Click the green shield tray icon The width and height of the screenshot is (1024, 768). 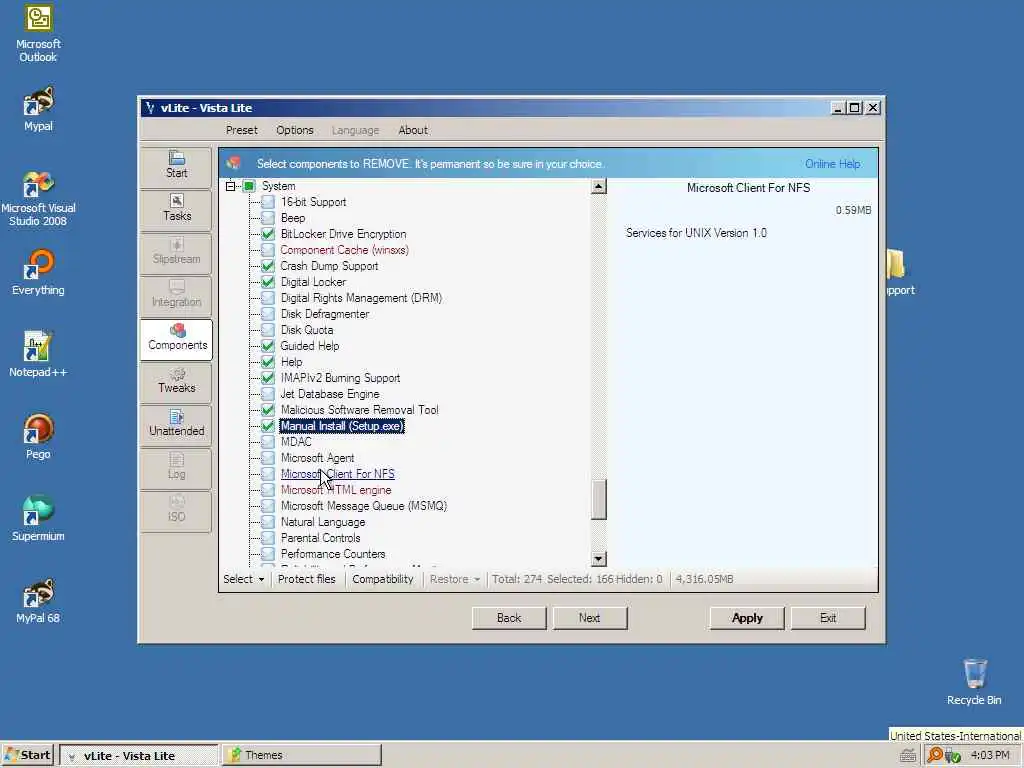coord(952,756)
